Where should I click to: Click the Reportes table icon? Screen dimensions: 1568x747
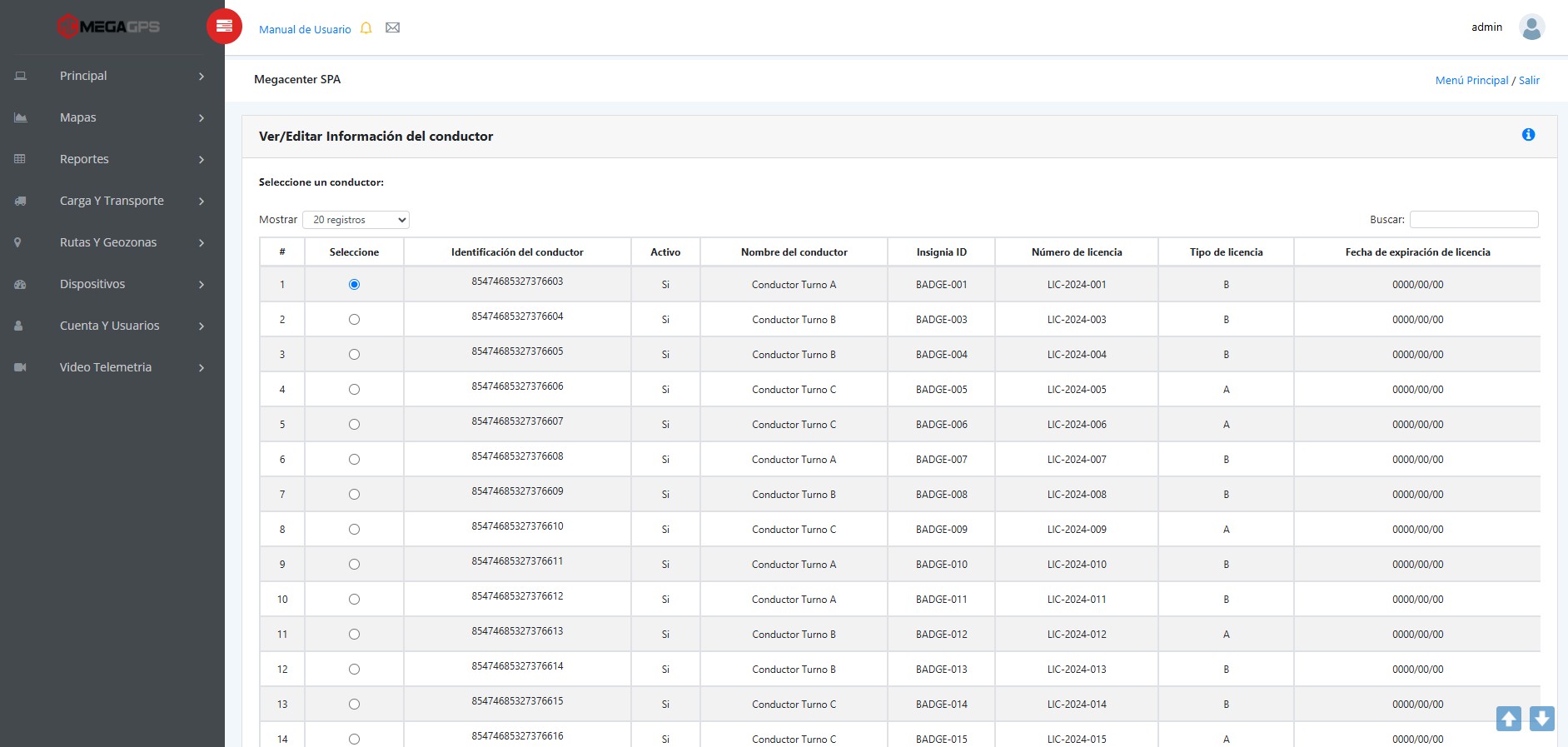click(x=20, y=159)
